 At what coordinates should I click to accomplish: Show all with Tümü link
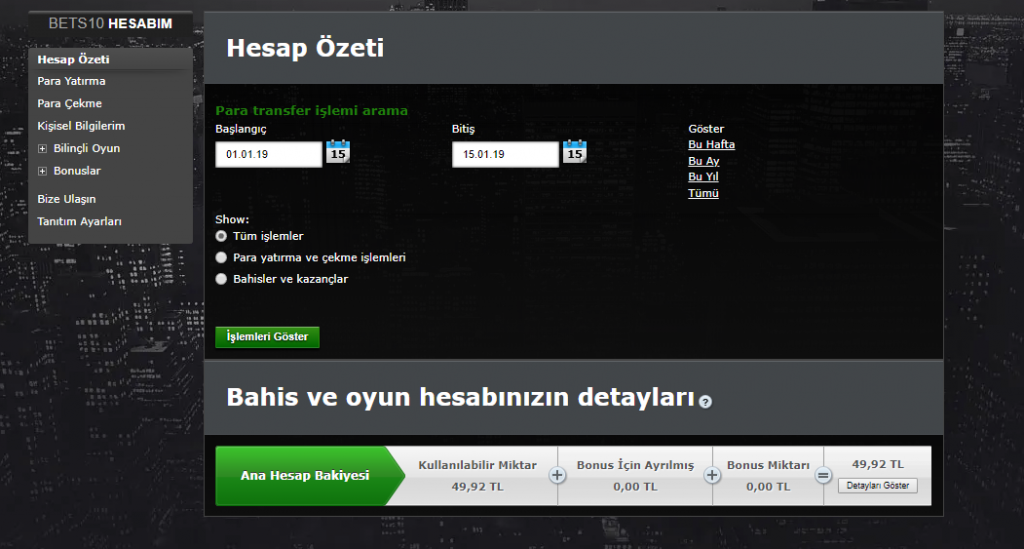click(x=703, y=193)
